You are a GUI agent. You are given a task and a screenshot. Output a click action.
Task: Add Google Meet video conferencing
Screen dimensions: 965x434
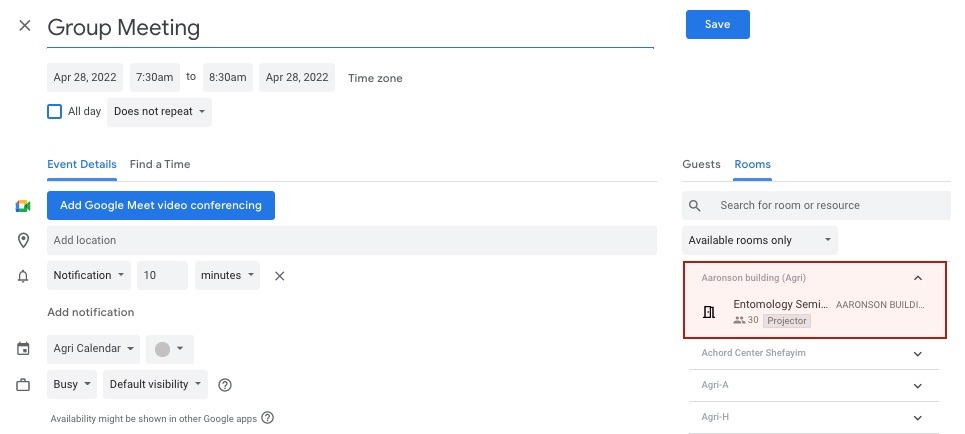pyautogui.click(x=161, y=206)
